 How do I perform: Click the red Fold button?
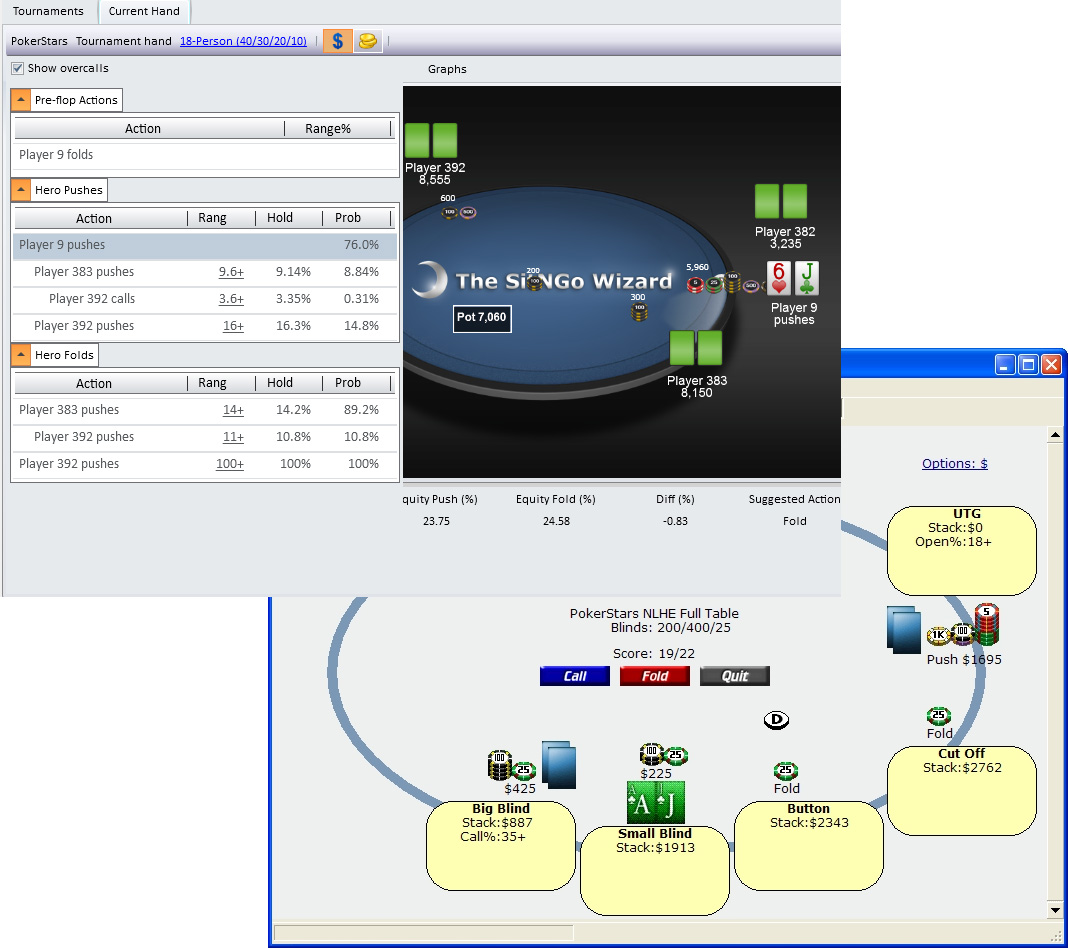click(655, 676)
